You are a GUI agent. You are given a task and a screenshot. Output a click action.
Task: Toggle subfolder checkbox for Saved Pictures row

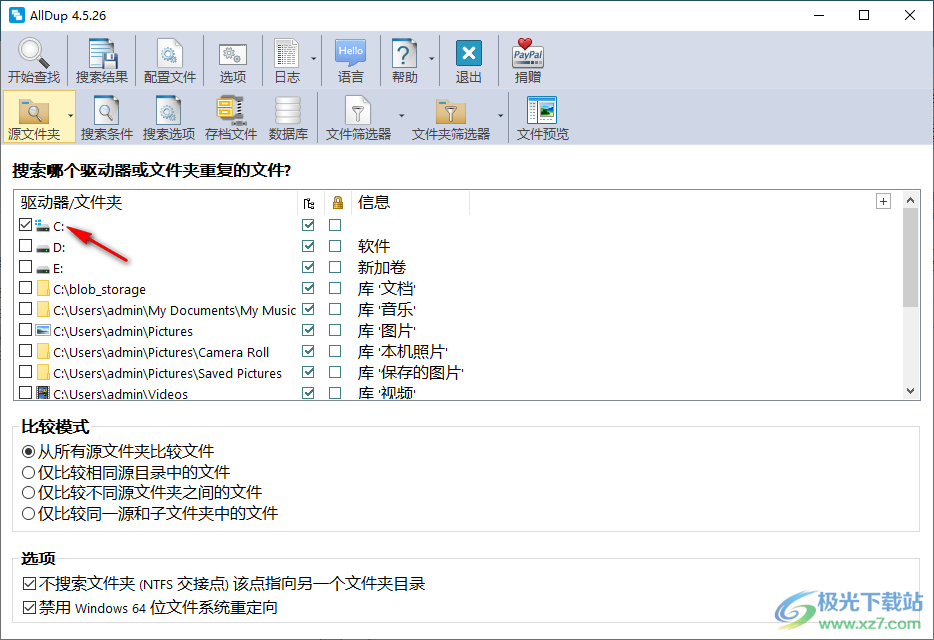[x=308, y=372]
